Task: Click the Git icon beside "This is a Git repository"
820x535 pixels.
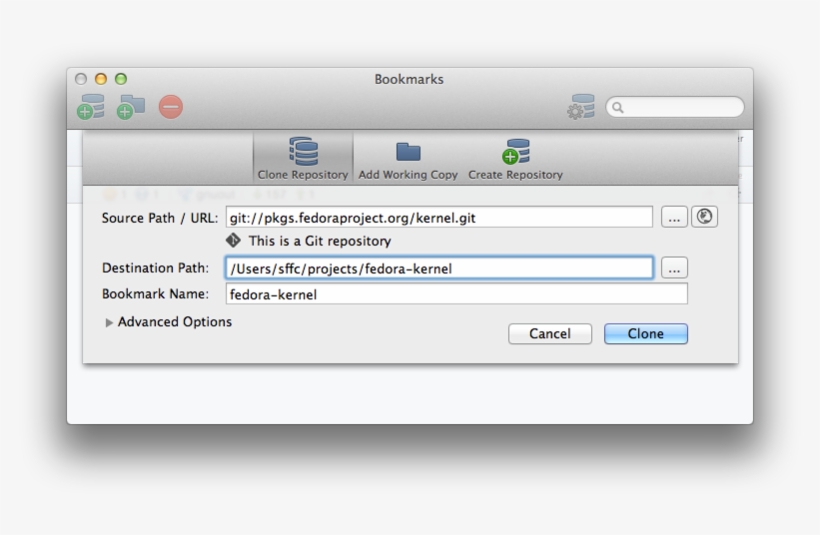Action: (233, 241)
